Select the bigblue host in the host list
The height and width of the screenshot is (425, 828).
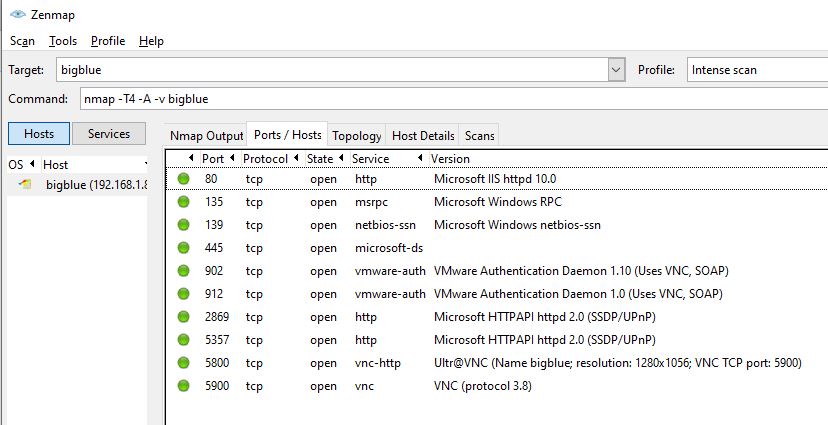[77, 185]
